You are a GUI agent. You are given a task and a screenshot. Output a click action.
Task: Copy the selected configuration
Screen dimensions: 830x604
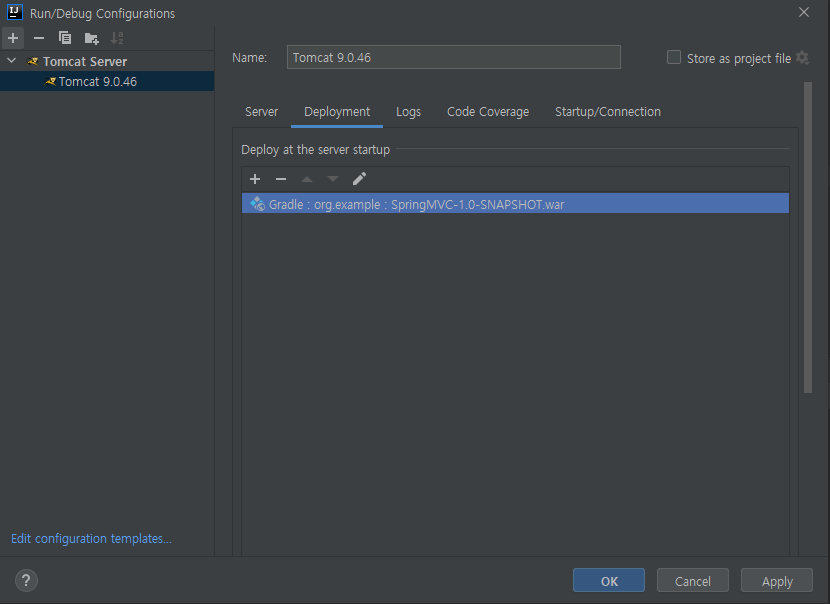65,38
